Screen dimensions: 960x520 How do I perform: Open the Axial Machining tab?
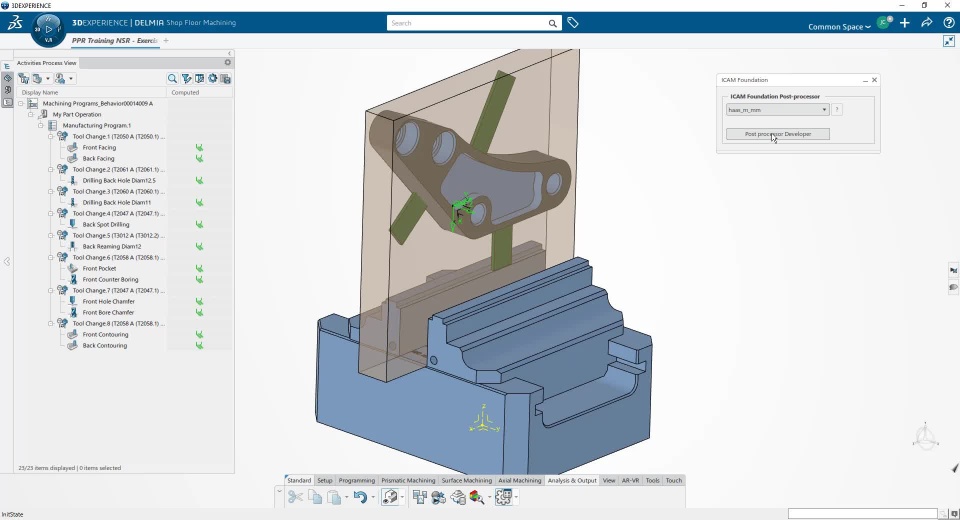(519, 480)
